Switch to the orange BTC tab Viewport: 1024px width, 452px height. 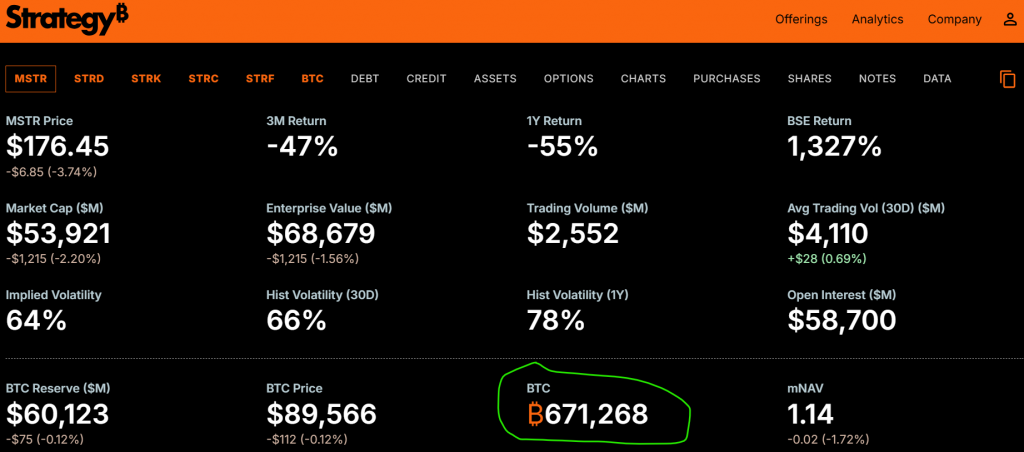click(x=313, y=78)
